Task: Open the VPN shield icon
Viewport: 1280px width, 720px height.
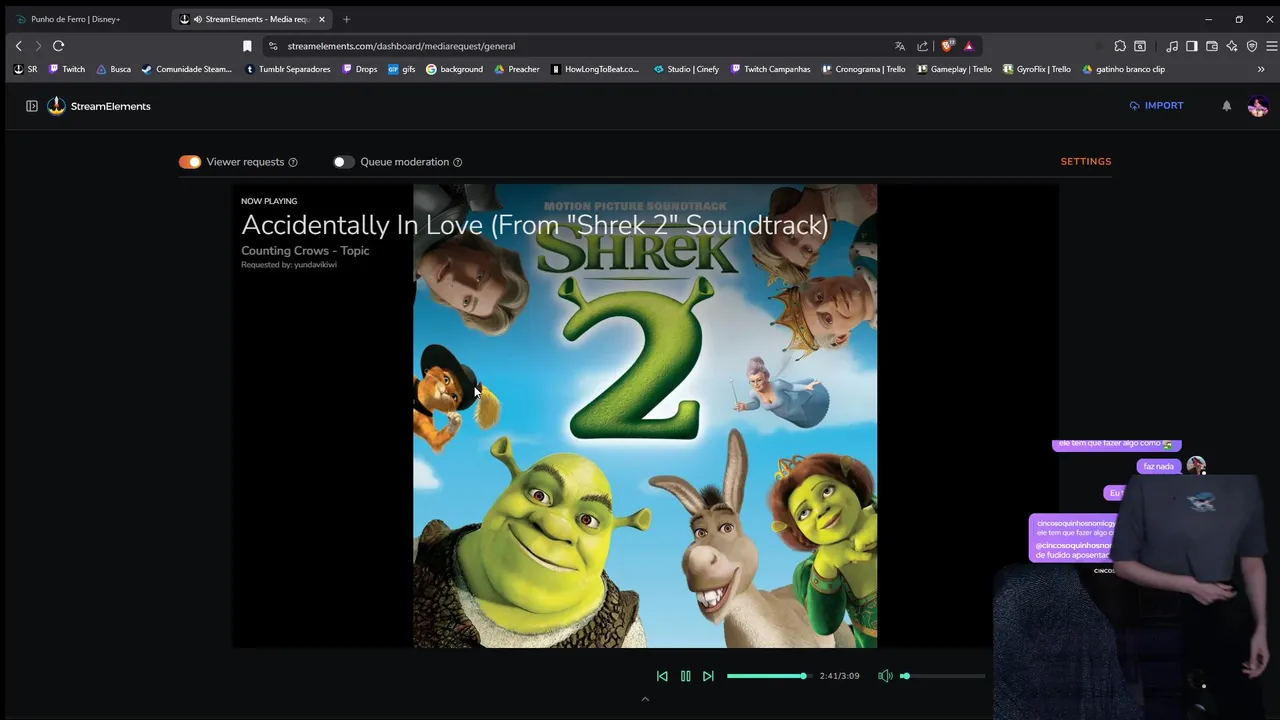Action: [1252, 46]
